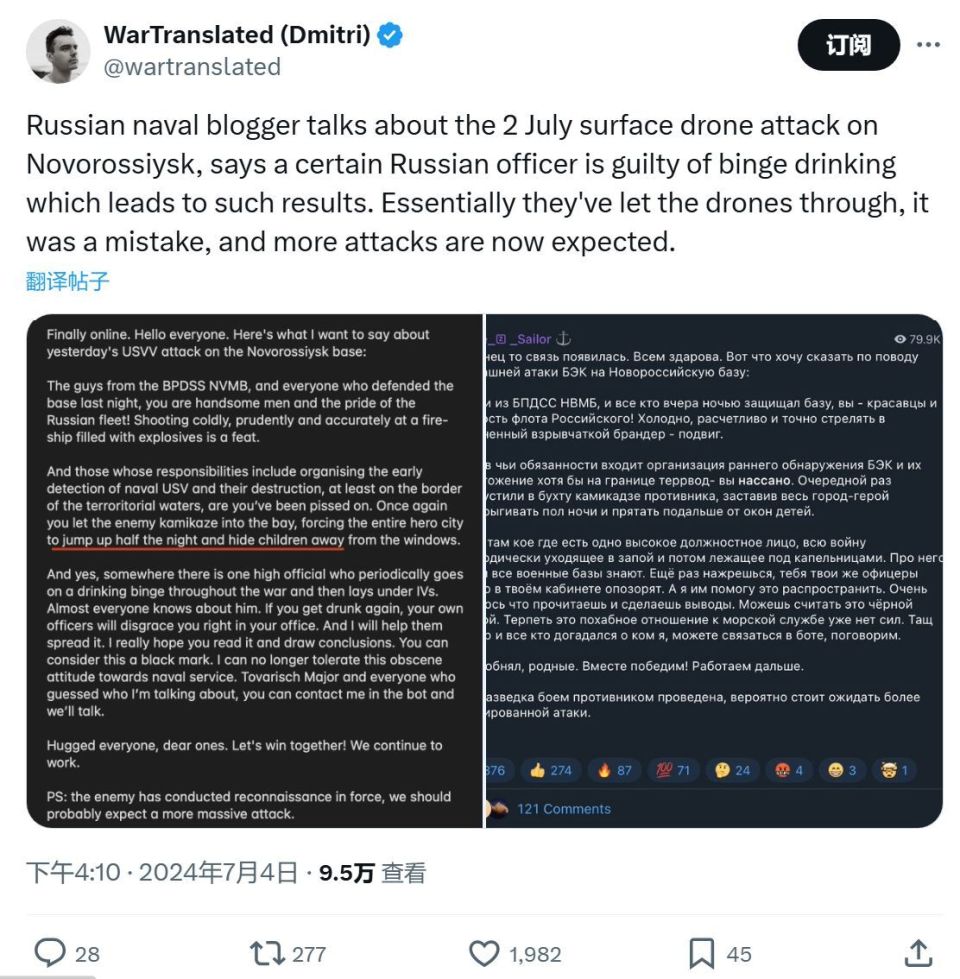Like the post with heart icon
This screenshot has height=979, width=960.
(485, 953)
